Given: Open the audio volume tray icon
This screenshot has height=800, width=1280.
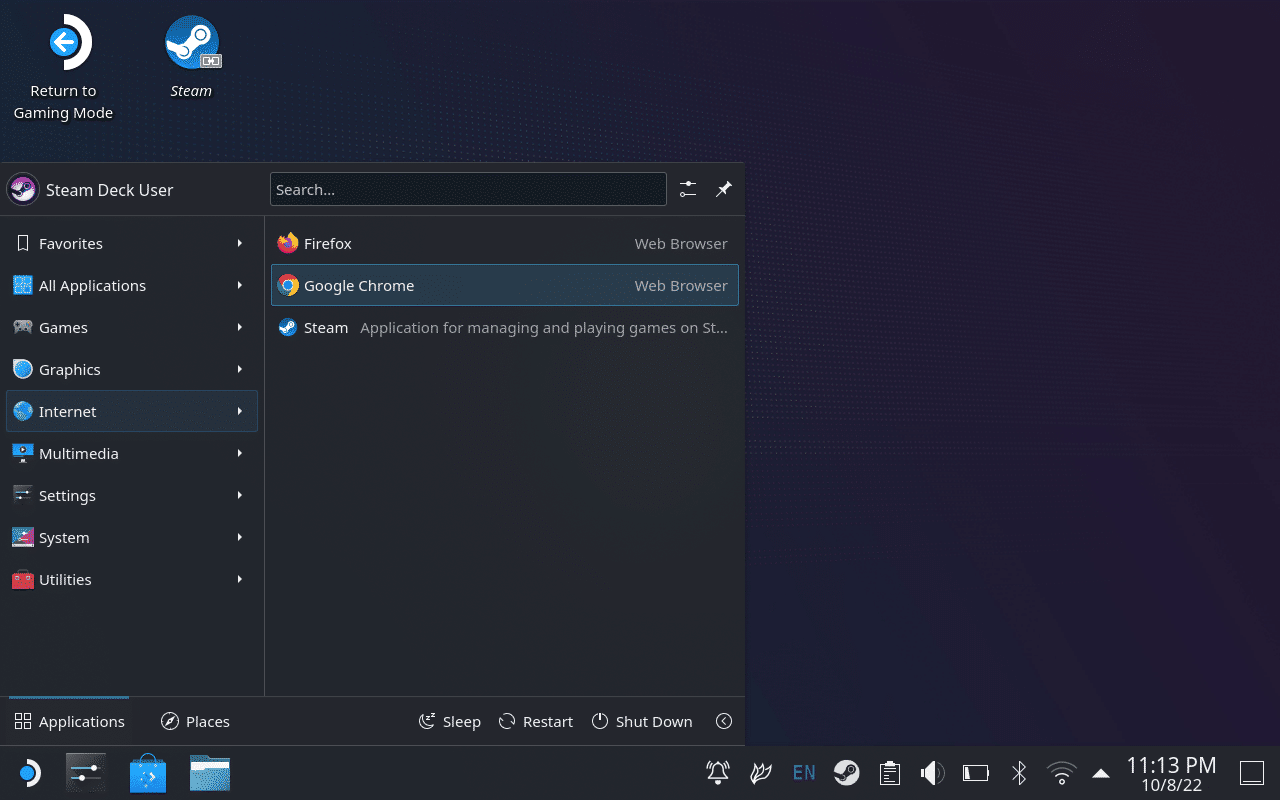Looking at the screenshot, I should pyautogui.click(x=933, y=772).
